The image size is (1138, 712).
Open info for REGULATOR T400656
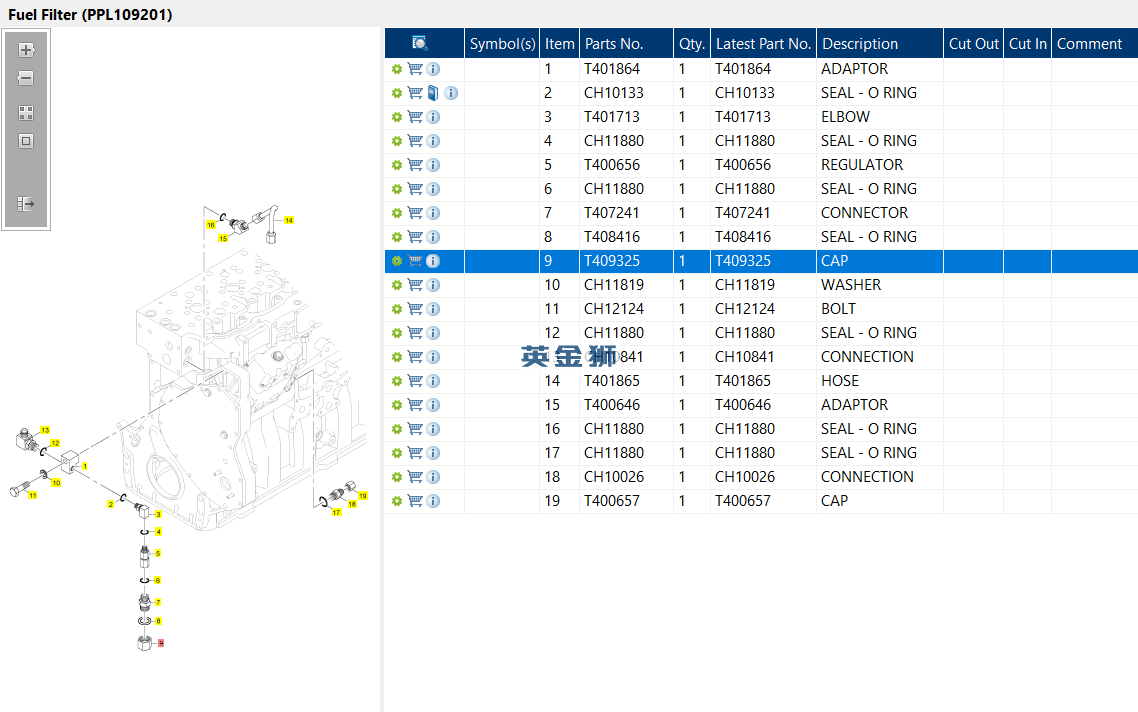pyautogui.click(x=433, y=165)
